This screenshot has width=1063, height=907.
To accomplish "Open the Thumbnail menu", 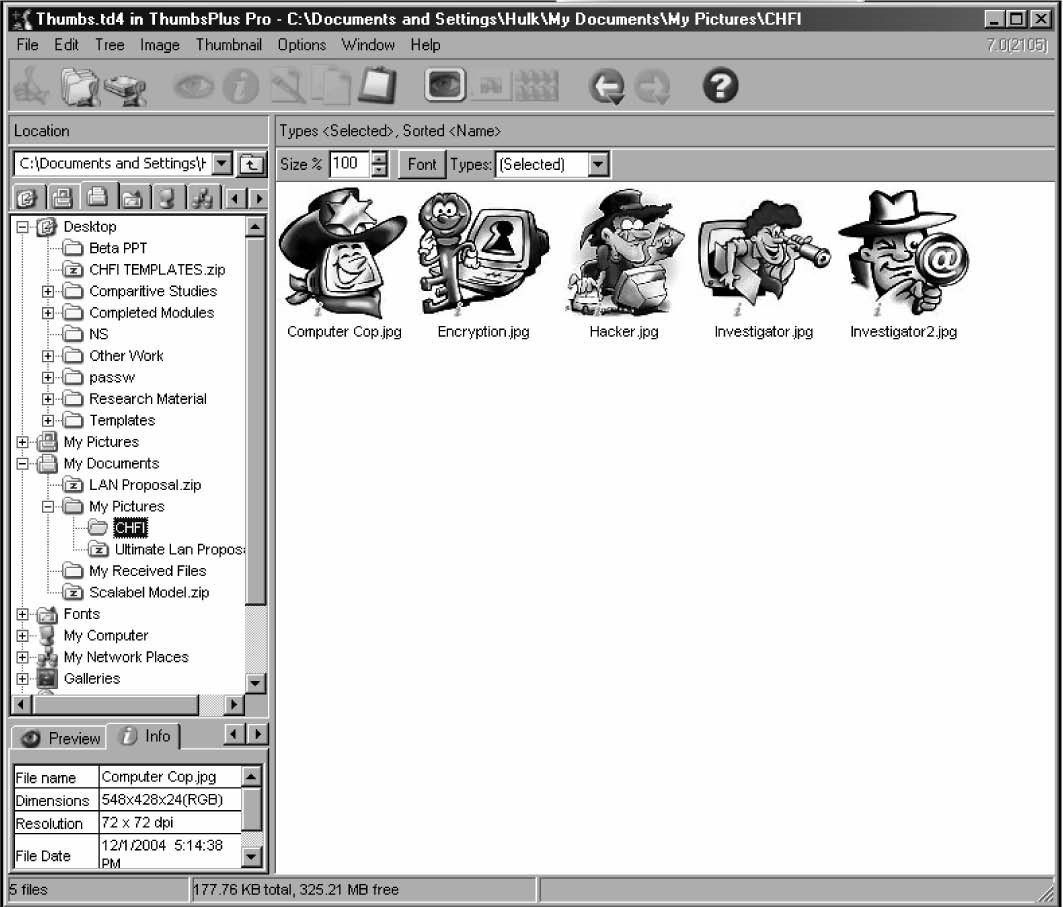I will coord(228,45).
